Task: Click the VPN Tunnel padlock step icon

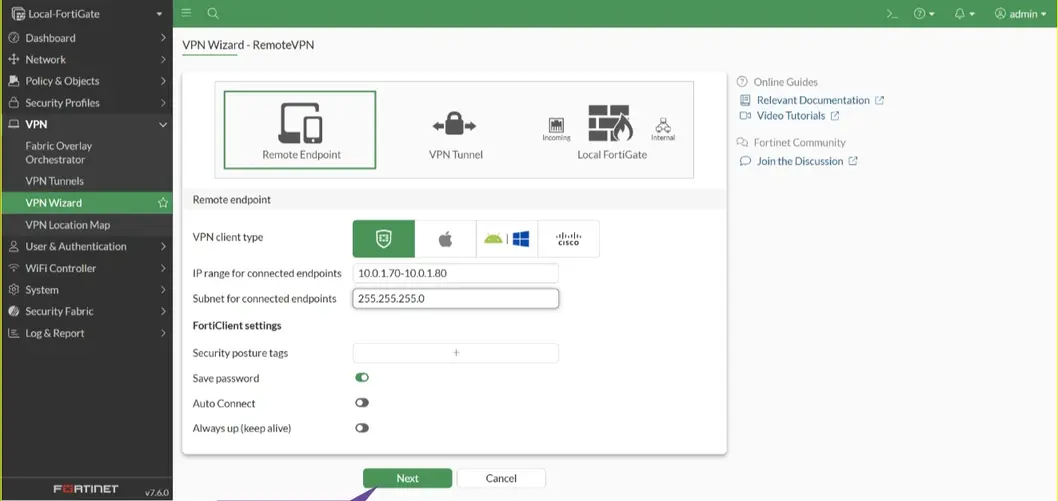Action: click(455, 125)
